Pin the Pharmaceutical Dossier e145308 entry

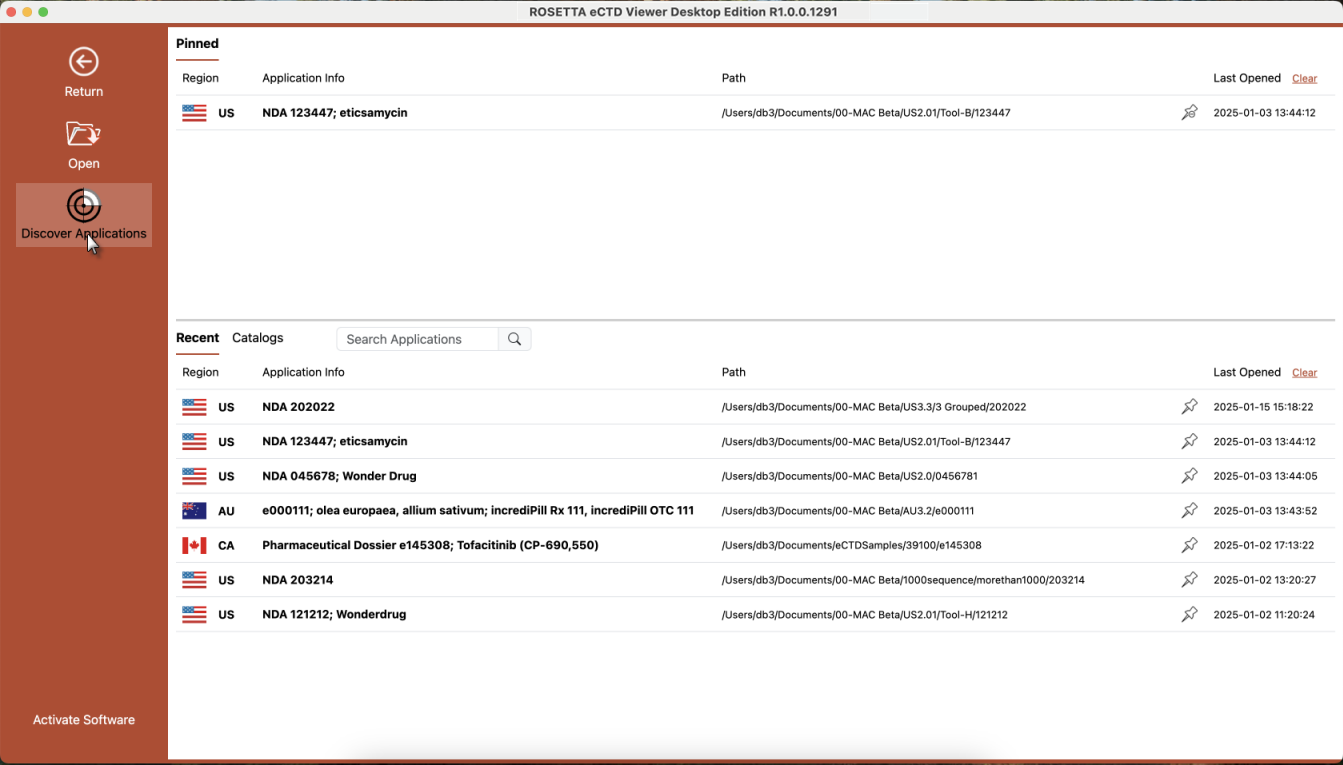(1189, 545)
